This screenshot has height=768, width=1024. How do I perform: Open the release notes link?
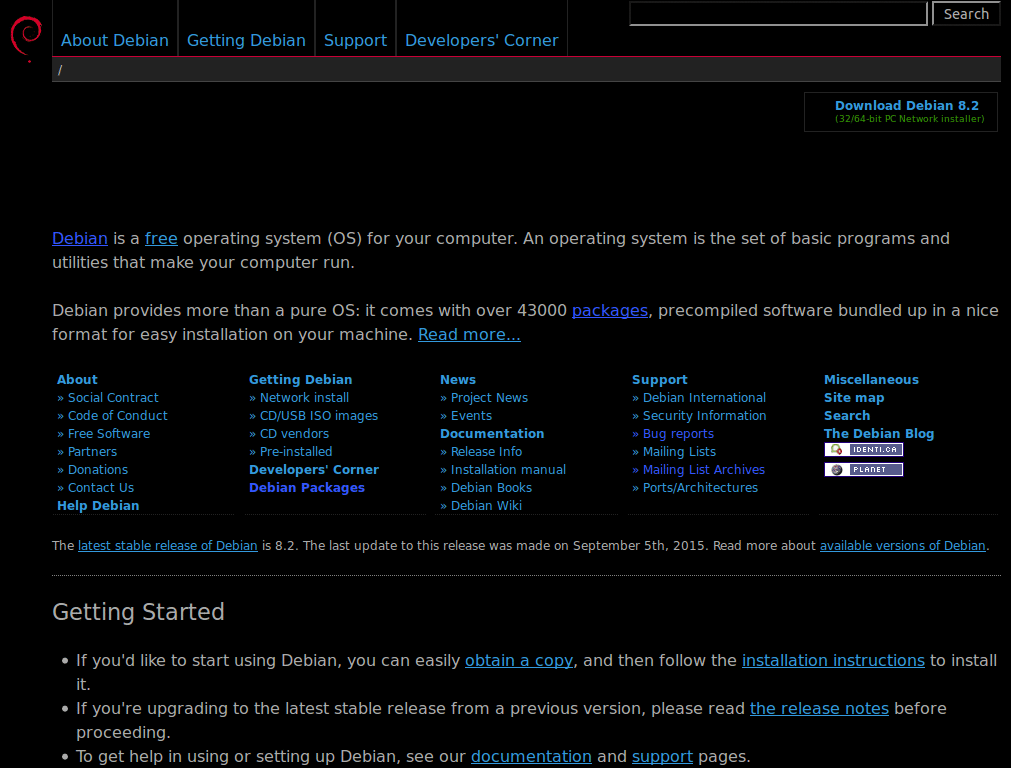(x=819, y=709)
